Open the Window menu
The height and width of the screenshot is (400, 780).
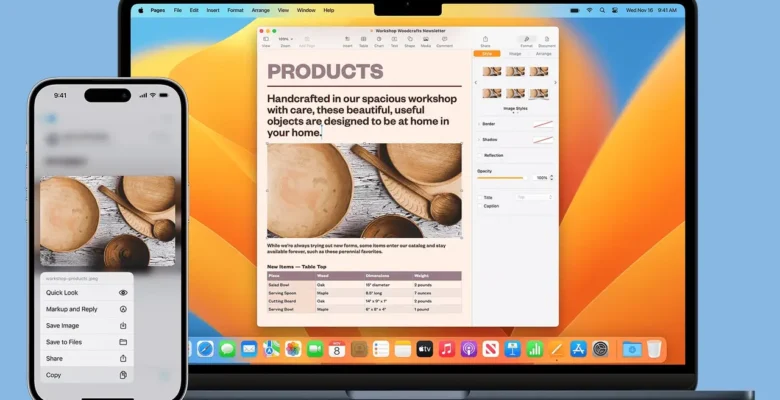coord(306,10)
